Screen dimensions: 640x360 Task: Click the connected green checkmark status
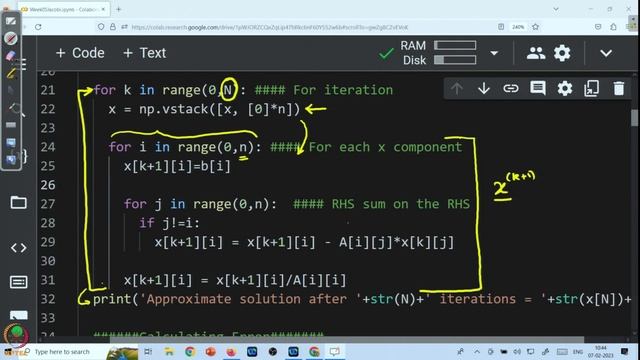click(x=386, y=53)
